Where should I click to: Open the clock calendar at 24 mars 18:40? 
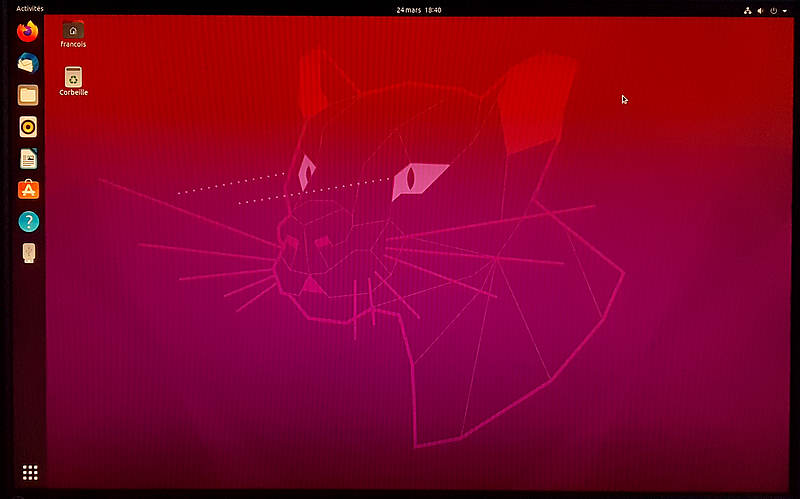click(x=419, y=10)
